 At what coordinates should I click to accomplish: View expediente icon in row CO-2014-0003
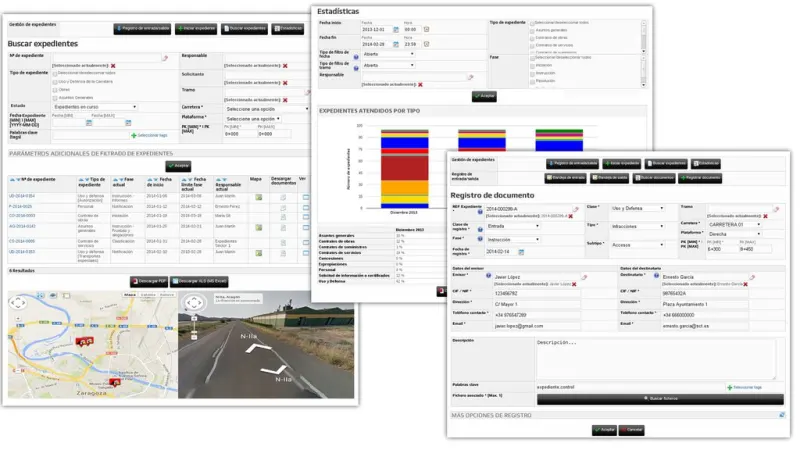point(306,217)
